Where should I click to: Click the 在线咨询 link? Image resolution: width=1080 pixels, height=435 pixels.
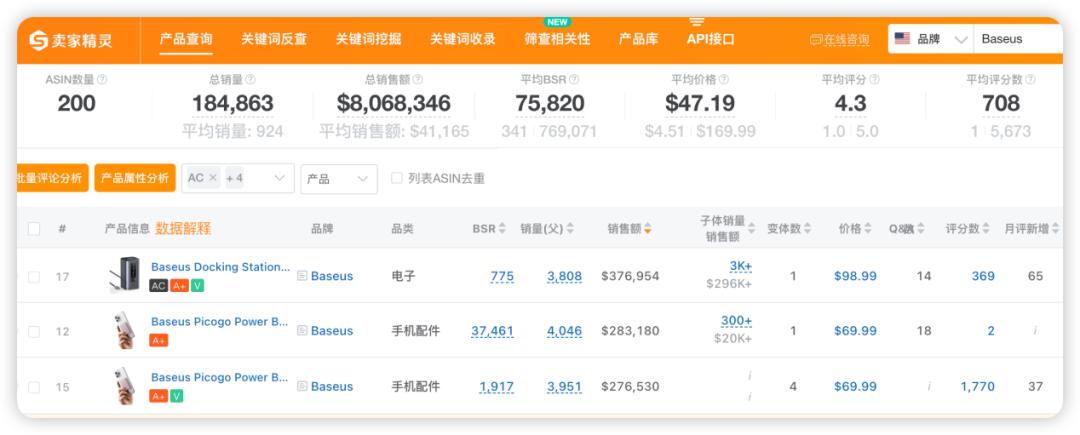pyautogui.click(x=840, y=39)
